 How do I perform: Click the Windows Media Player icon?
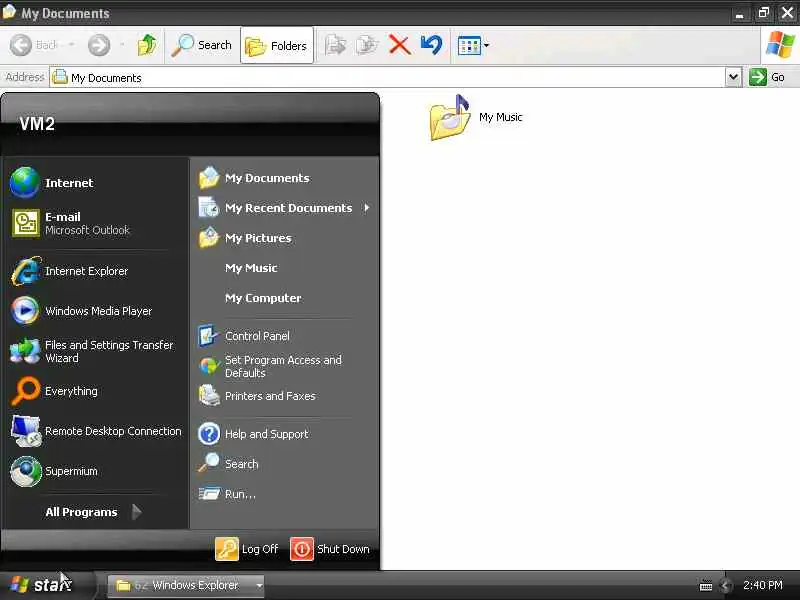(25, 311)
